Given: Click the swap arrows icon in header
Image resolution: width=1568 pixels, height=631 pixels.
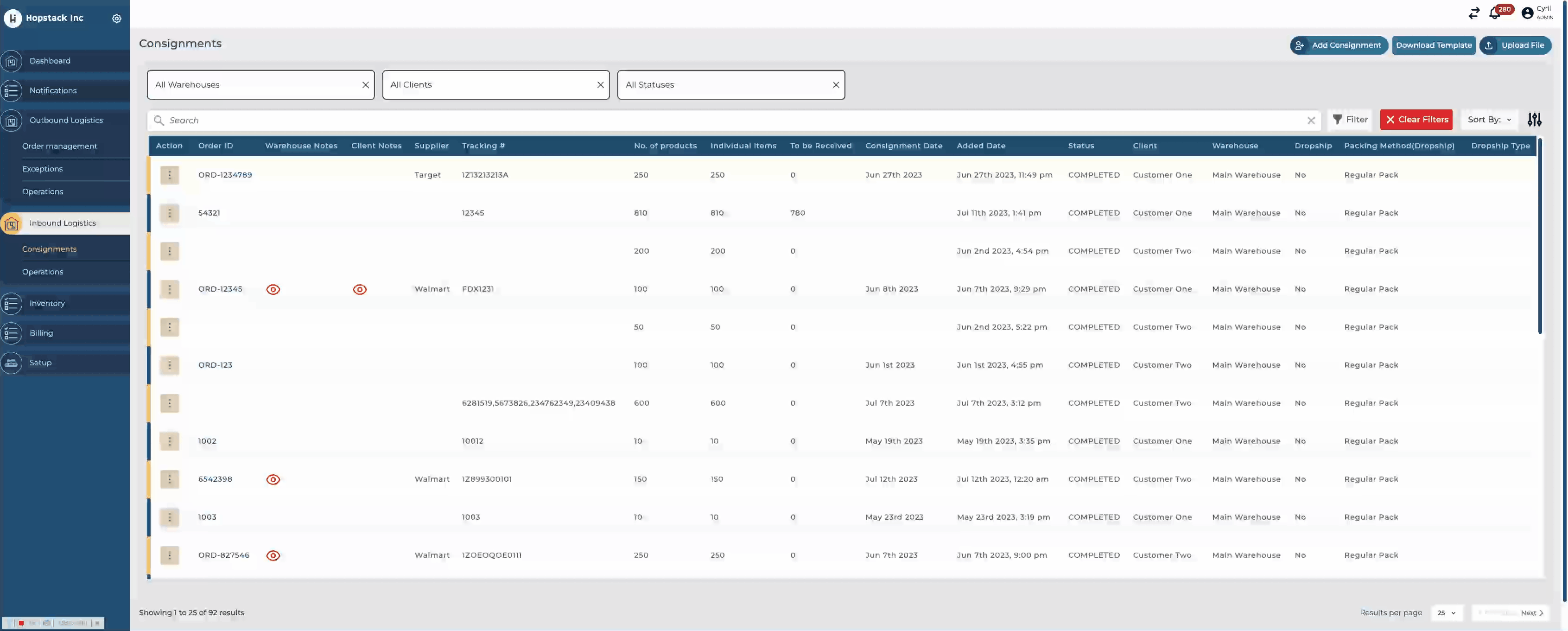Looking at the screenshot, I should click(x=1473, y=13).
